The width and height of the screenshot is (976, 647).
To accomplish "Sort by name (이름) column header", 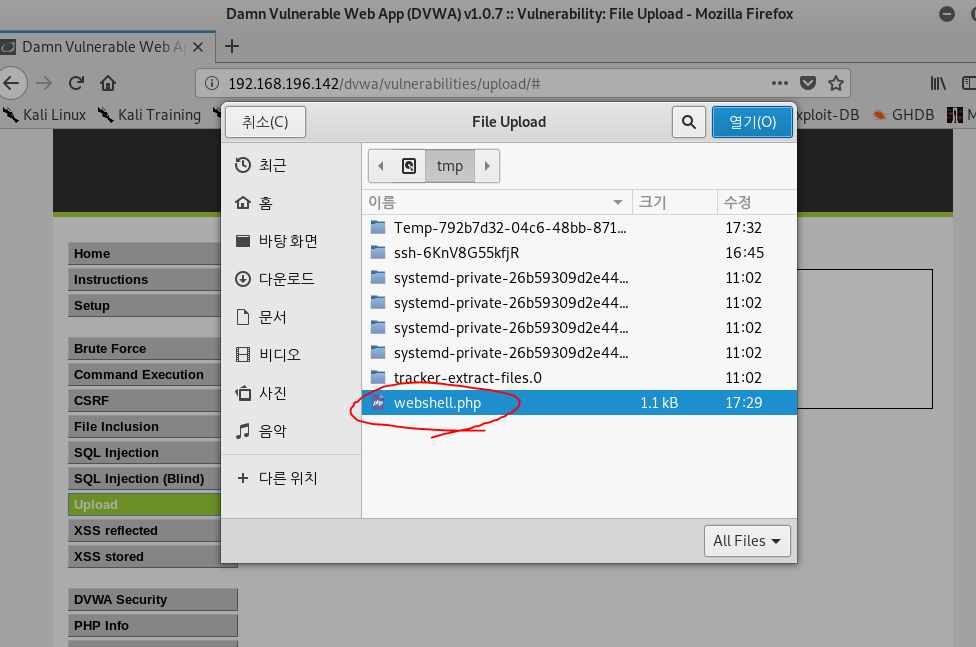I will [497, 202].
